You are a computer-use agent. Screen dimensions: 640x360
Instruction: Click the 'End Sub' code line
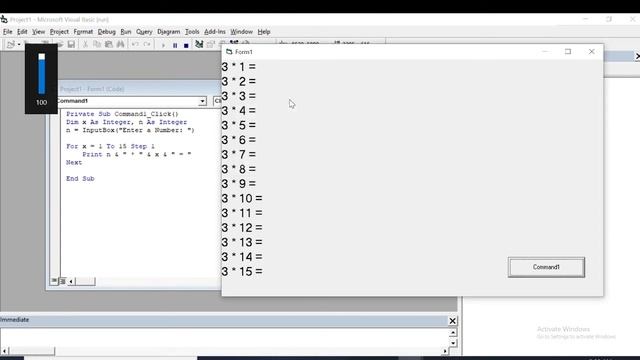pos(80,178)
